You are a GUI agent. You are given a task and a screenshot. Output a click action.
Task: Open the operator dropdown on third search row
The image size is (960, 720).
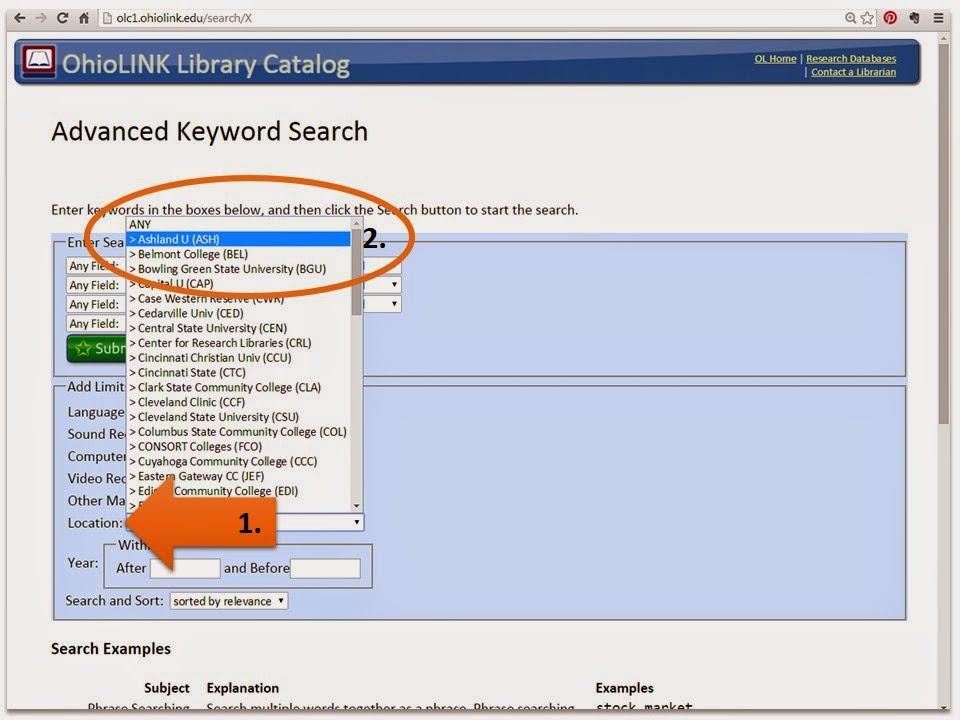pyautogui.click(x=383, y=304)
